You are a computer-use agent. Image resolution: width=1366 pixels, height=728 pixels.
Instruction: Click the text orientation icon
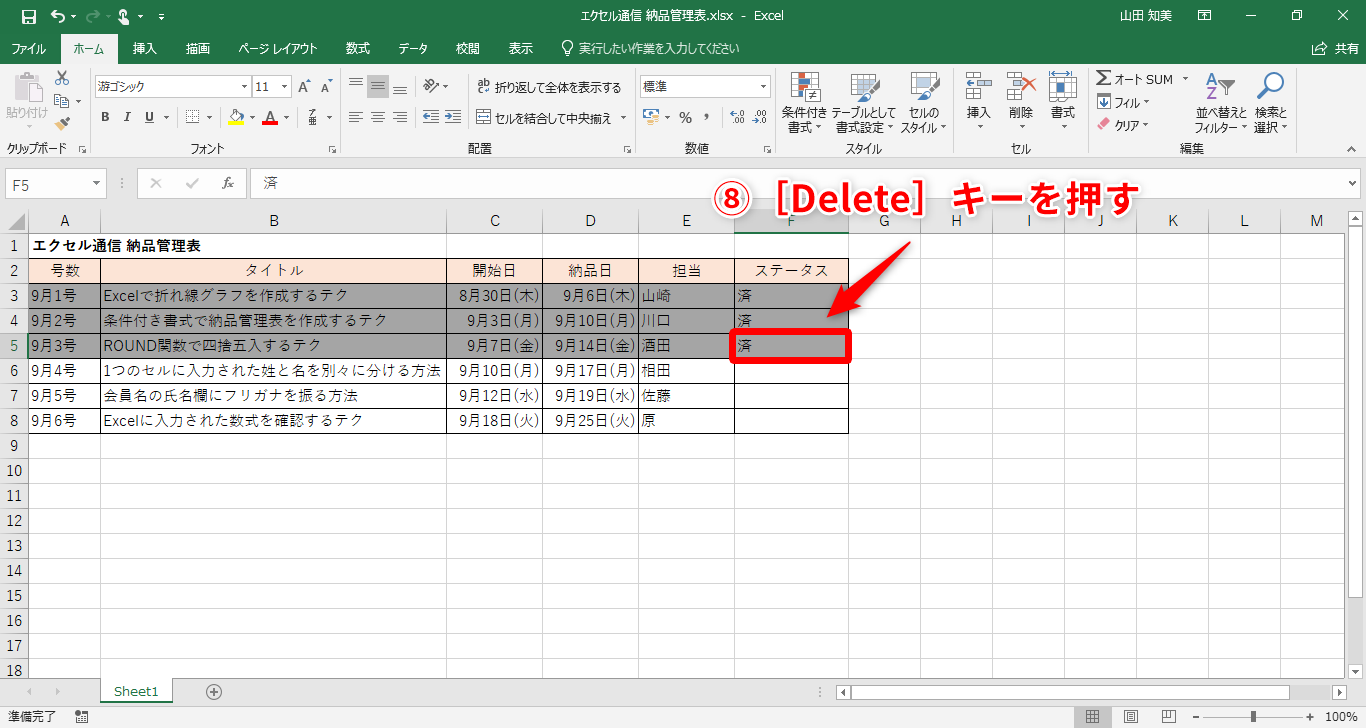coord(431,86)
